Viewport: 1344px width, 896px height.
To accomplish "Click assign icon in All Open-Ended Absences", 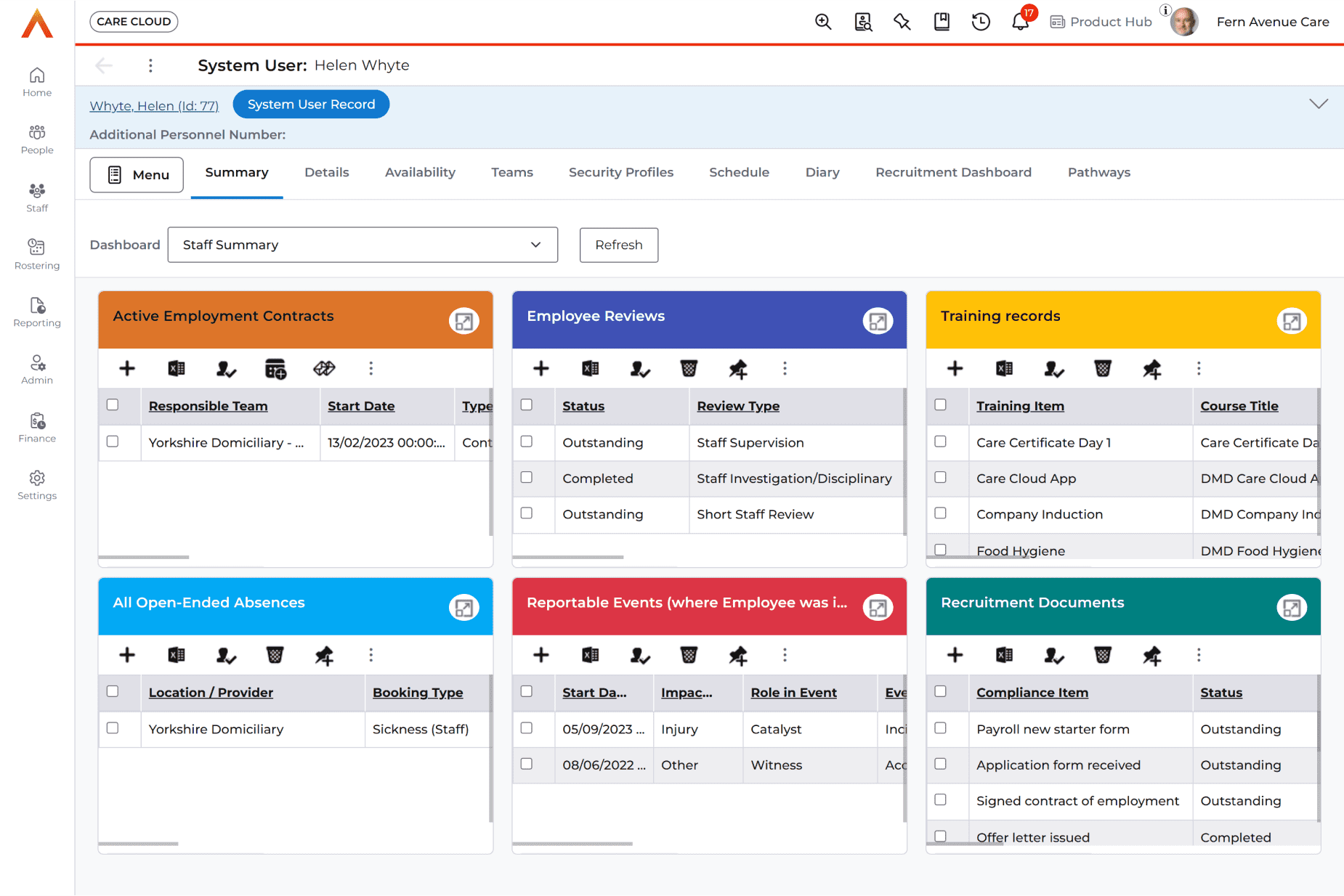I will [226, 656].
